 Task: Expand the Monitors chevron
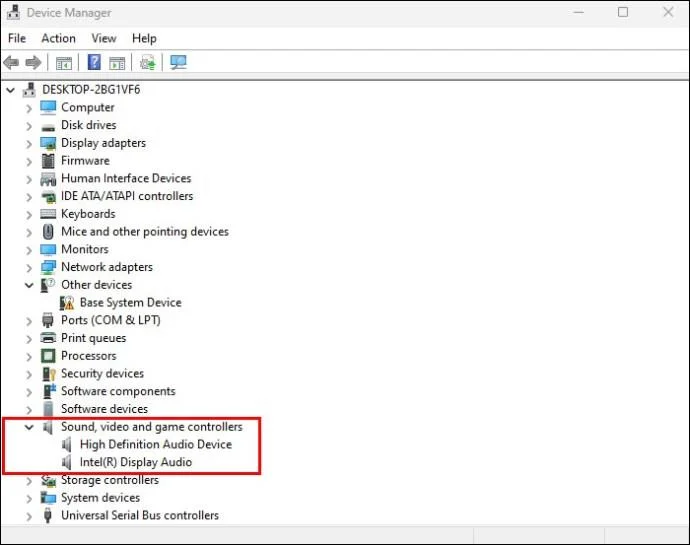[29, 250]
